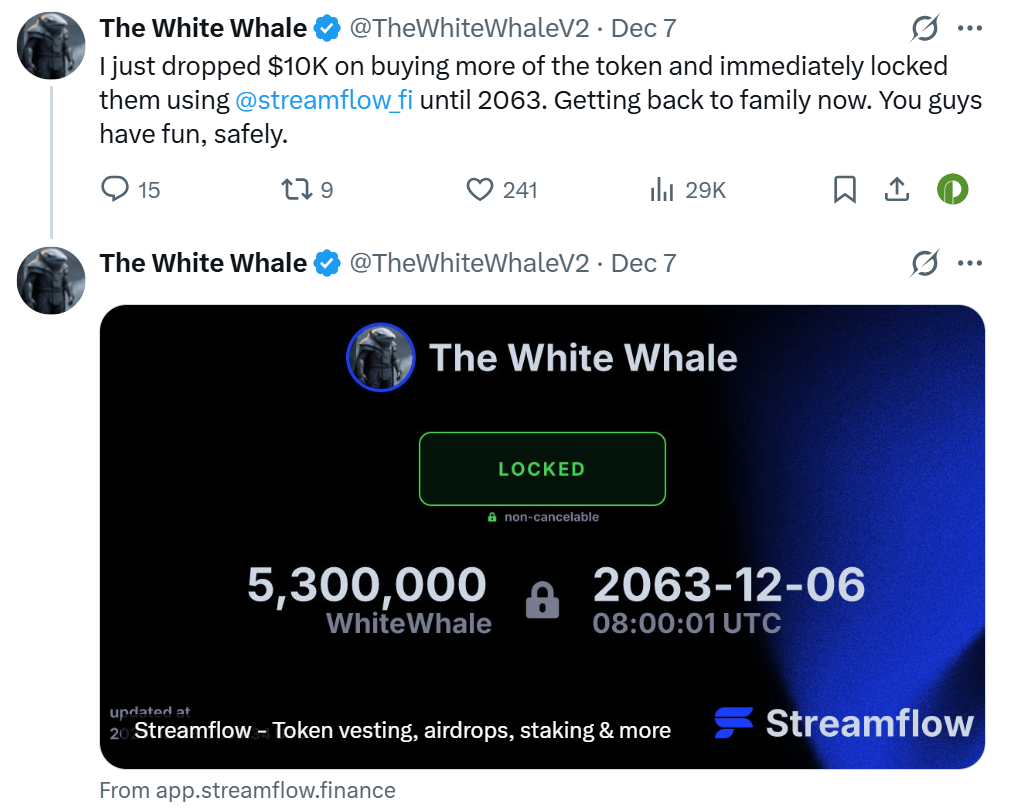The image size is (1014, 810).
Task: Click the green grass status icon
Action: (x=951, y=189)
